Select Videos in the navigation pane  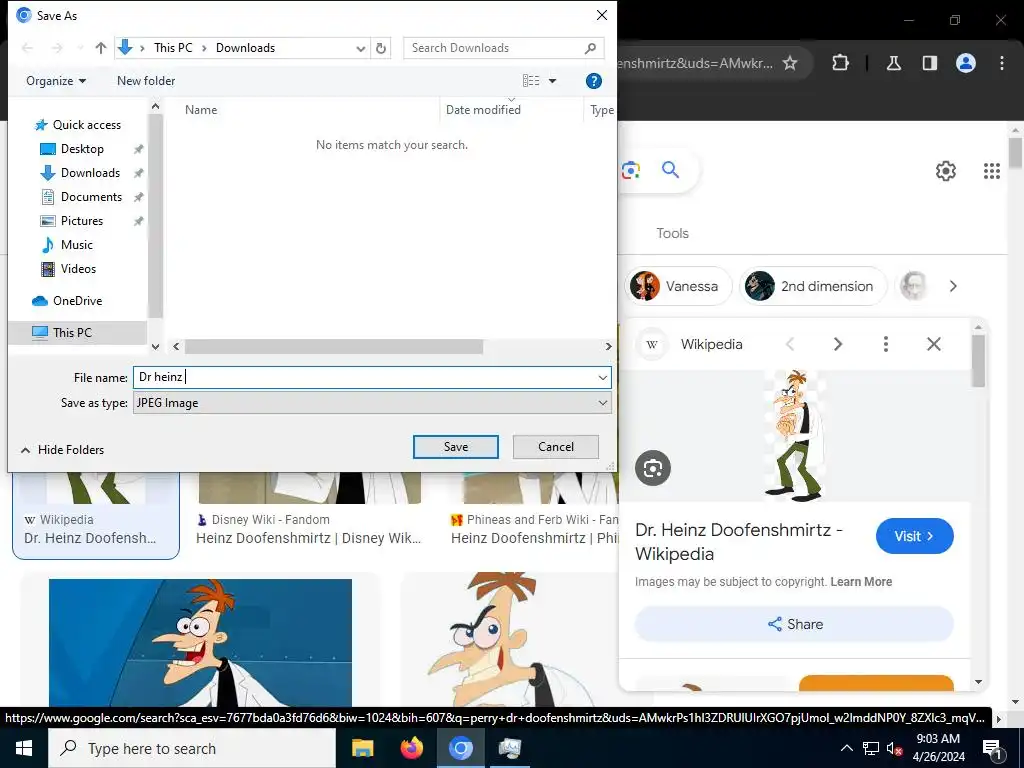pyautogui.click(x=78, y=269)
